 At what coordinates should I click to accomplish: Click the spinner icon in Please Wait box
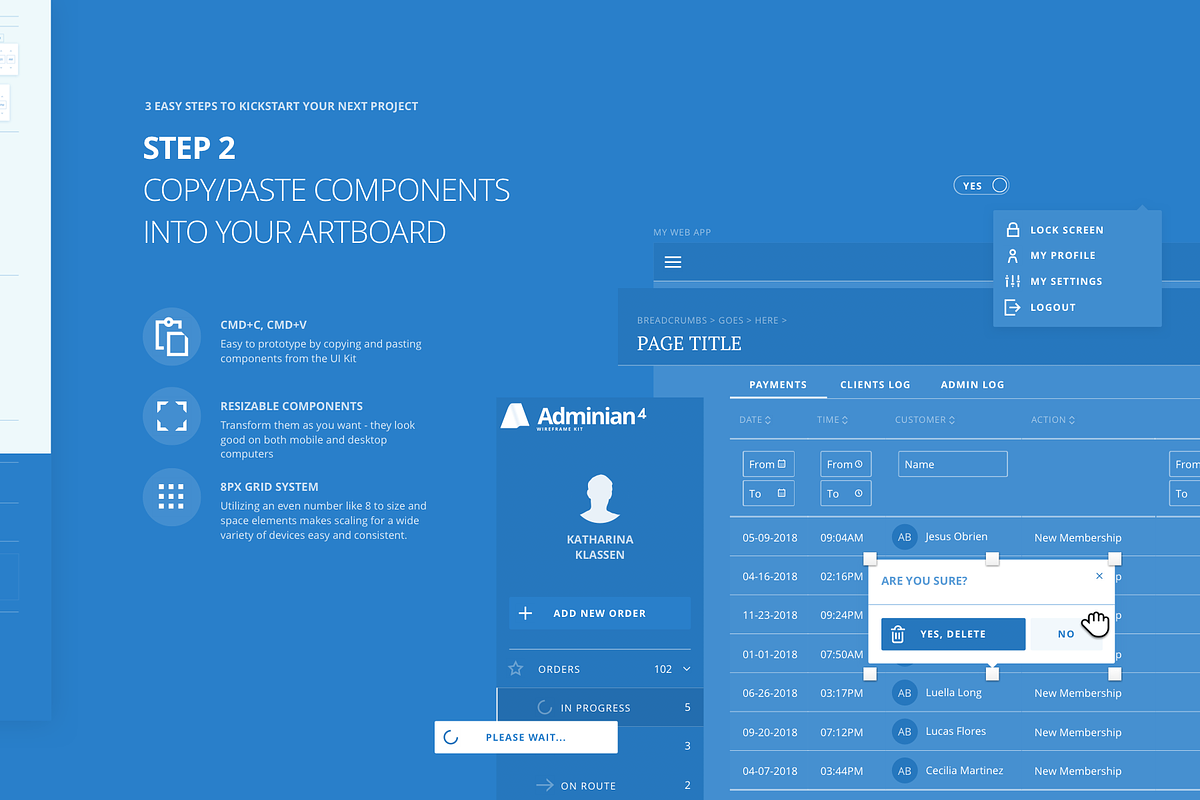(451, 737)
